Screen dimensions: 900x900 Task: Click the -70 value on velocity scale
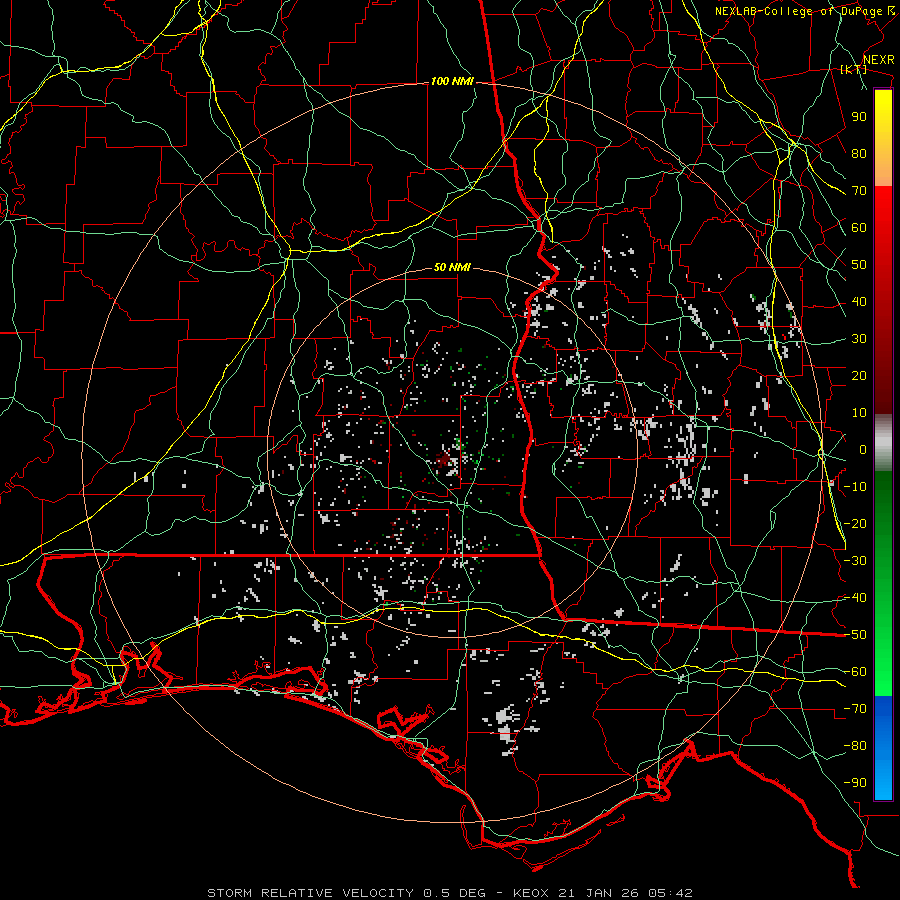(x=855, y=709)
